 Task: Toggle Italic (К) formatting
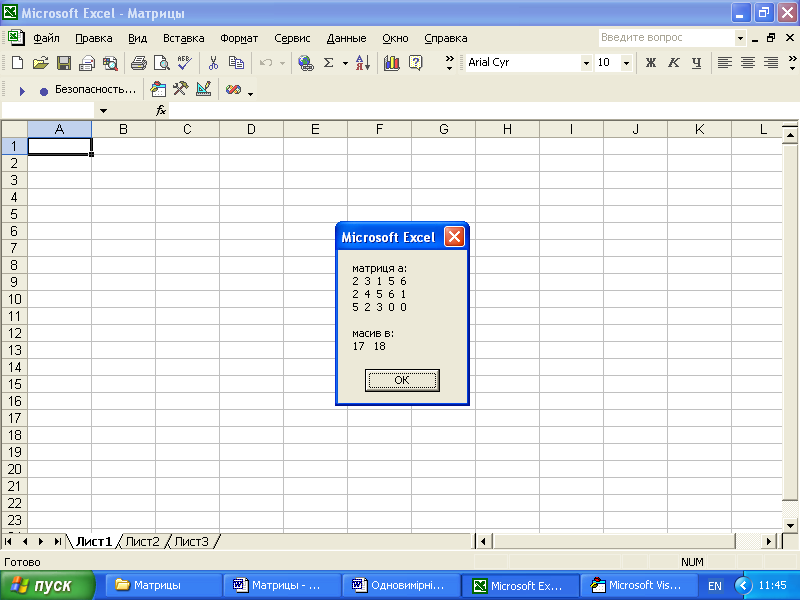click(x=673, y=63)
